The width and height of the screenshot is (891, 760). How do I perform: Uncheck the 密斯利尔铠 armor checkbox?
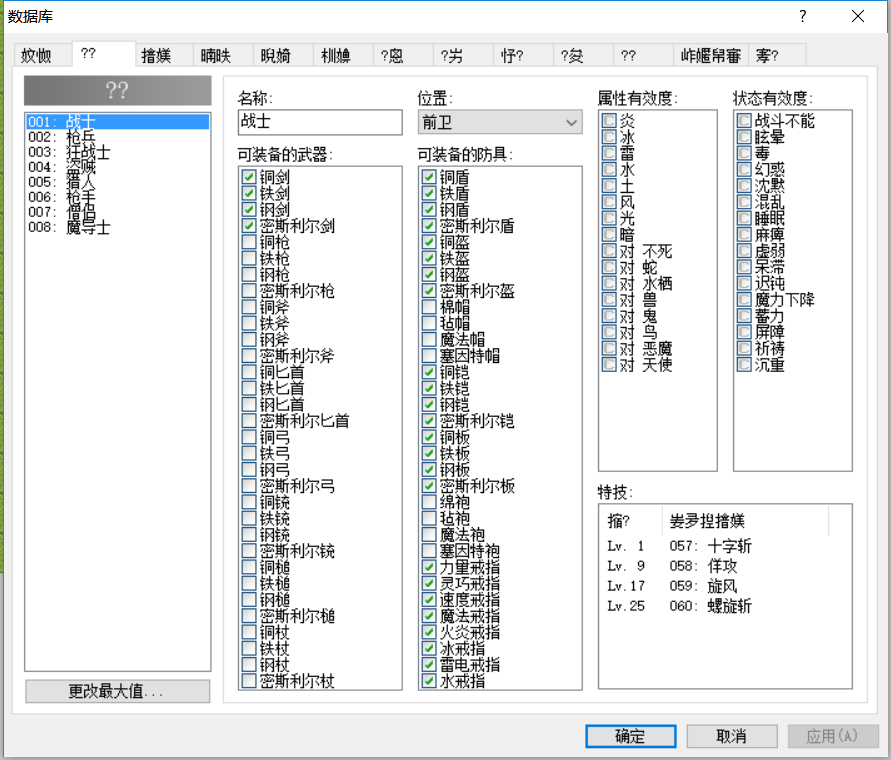point(429,421)
